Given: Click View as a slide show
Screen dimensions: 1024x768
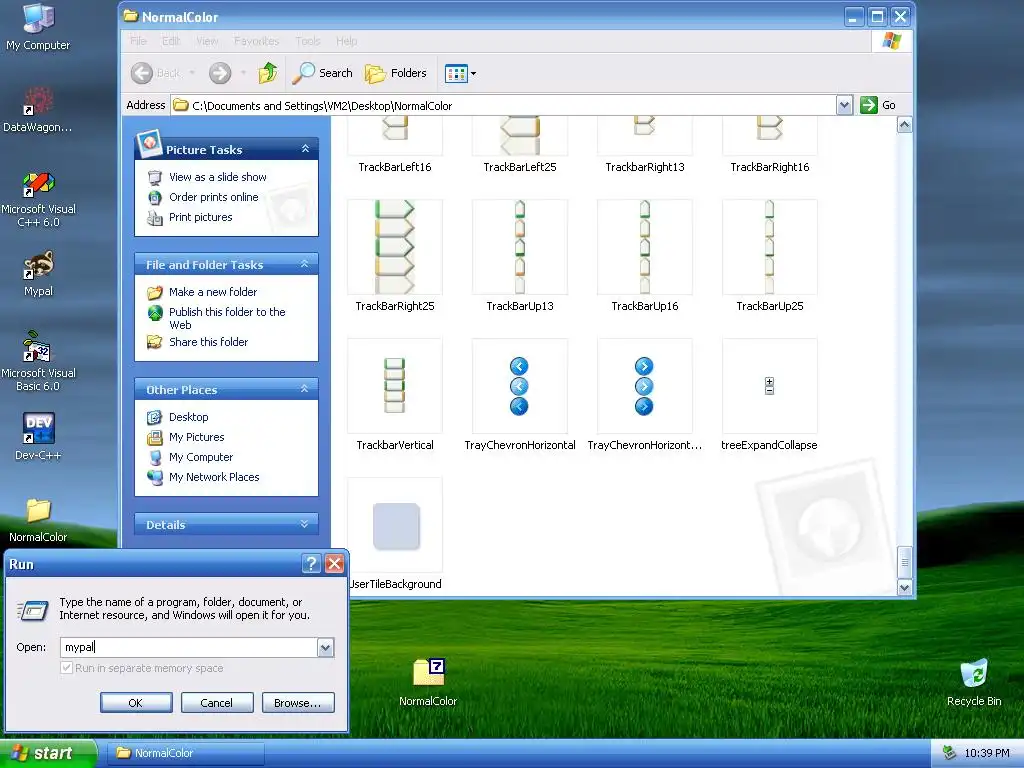Looking at the screenshot, I should (x=217, y=177).
